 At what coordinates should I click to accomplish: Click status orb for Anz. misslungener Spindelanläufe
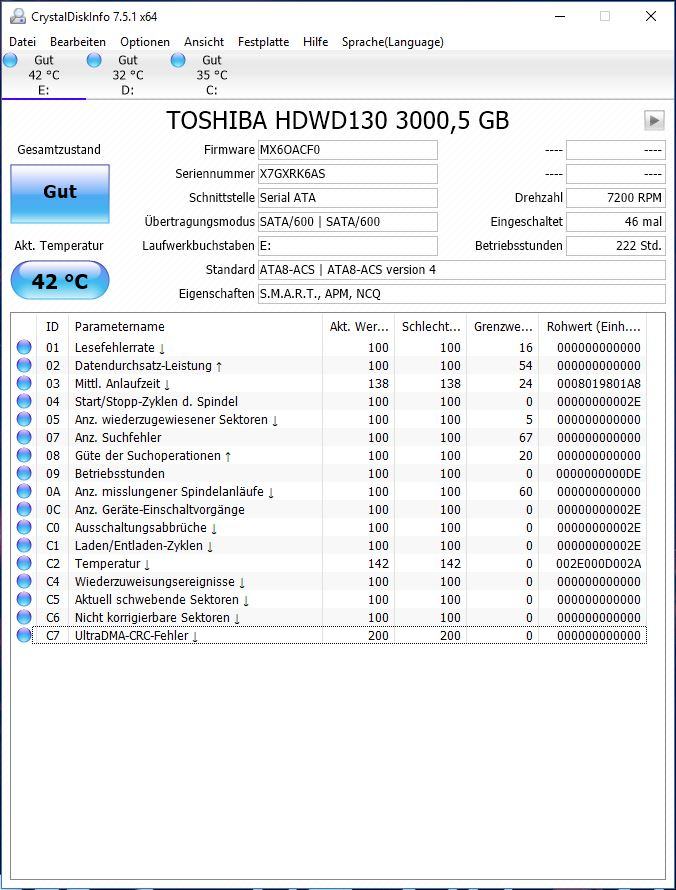[24, 492]
